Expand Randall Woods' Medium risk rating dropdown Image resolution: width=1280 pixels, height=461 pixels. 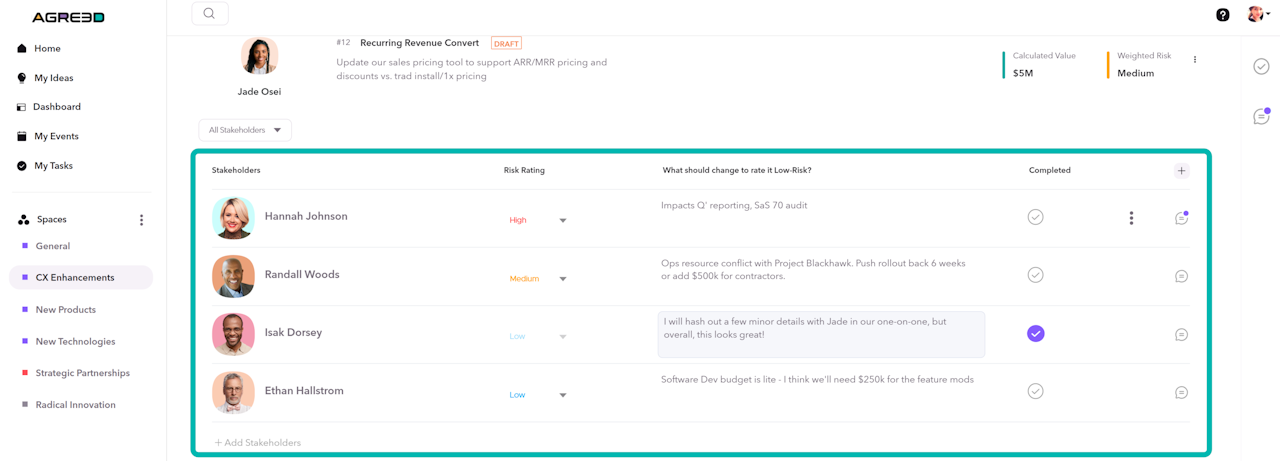(x=563, y=279)
